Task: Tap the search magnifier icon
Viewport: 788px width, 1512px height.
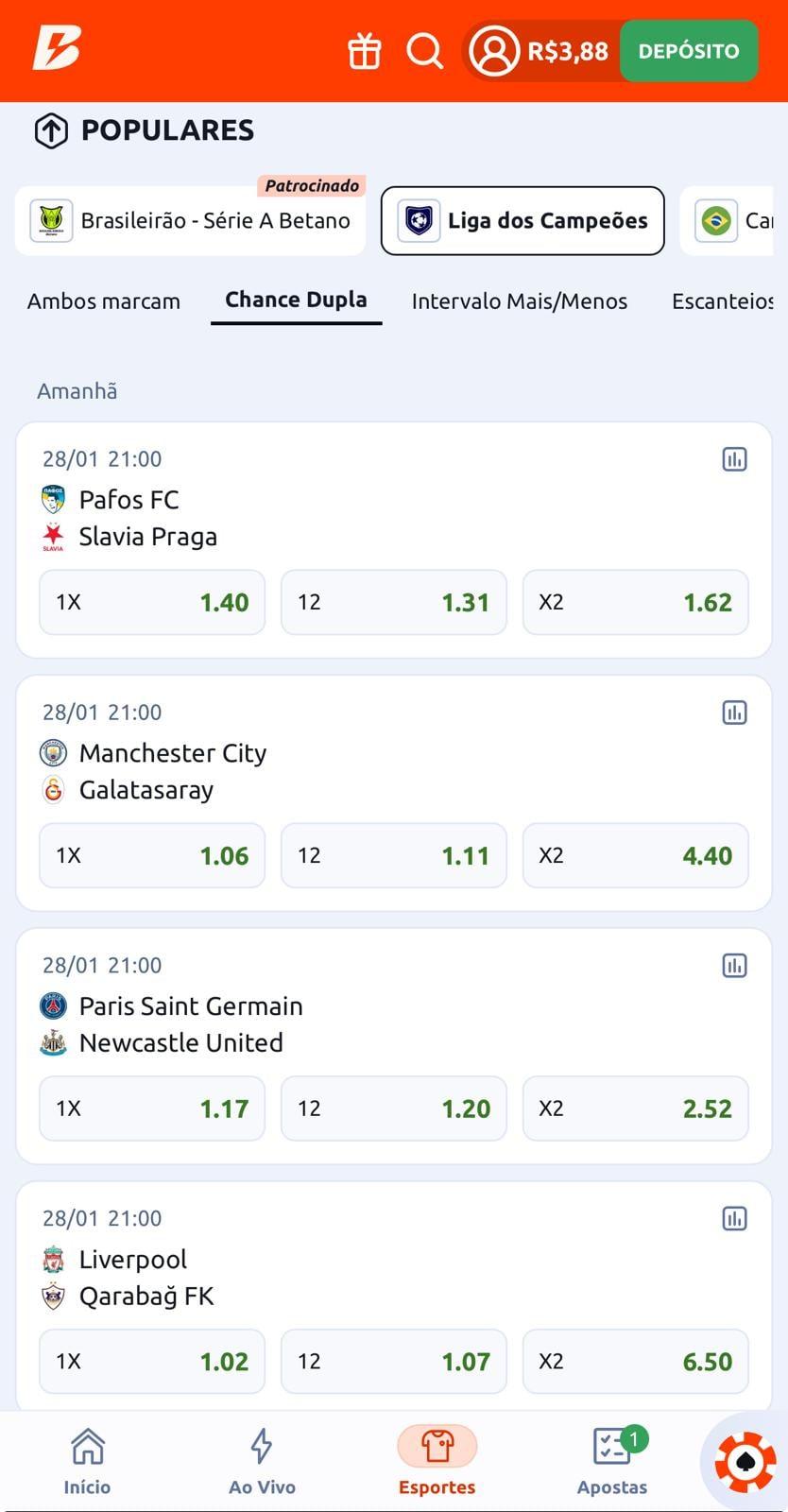Action: [424, 51]
